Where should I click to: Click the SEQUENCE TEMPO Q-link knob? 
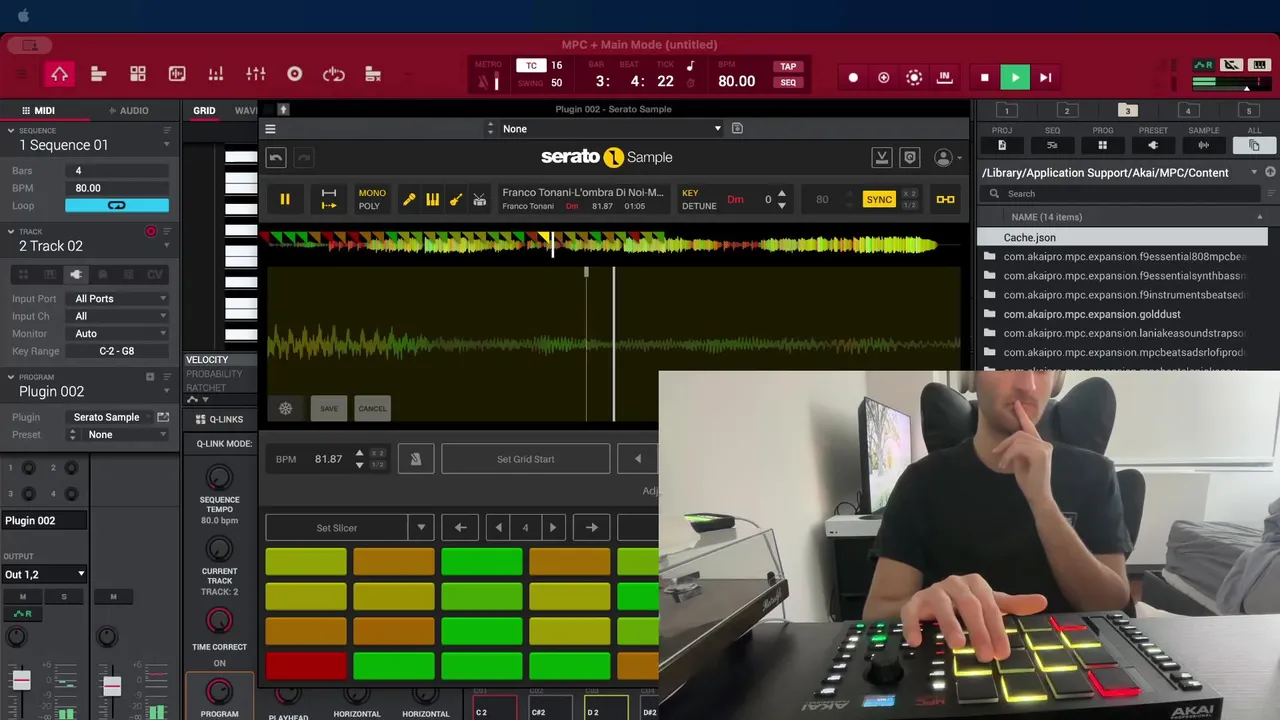point(219,477)
